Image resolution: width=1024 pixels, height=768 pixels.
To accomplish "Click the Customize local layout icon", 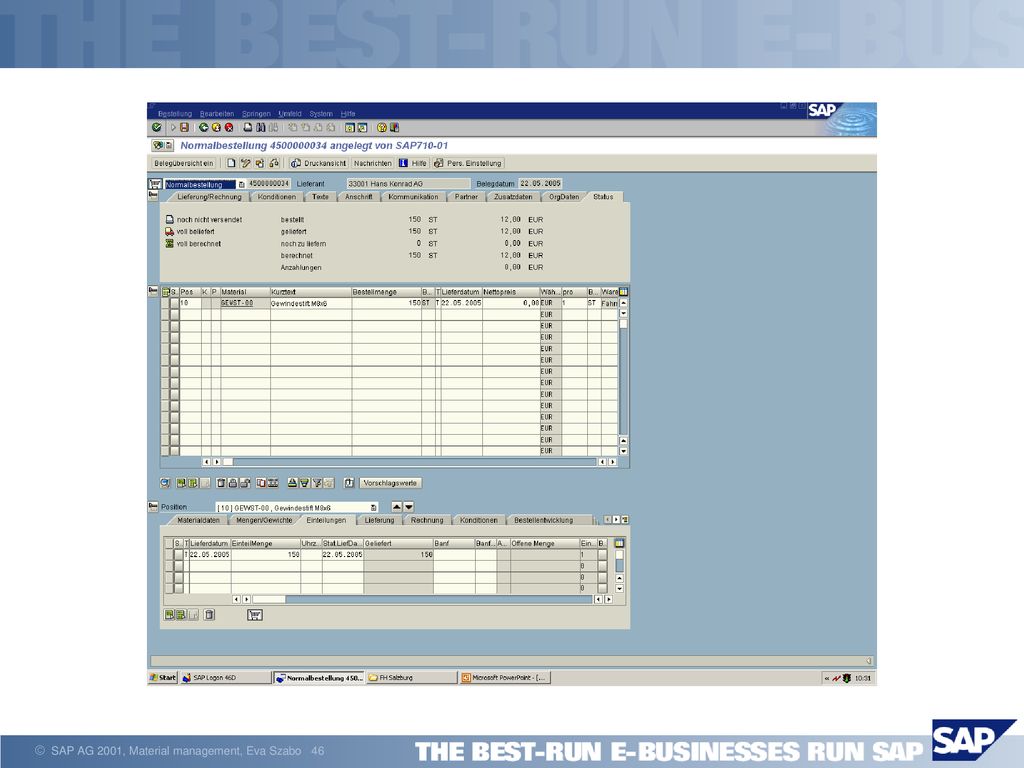I will click(394, 127).
